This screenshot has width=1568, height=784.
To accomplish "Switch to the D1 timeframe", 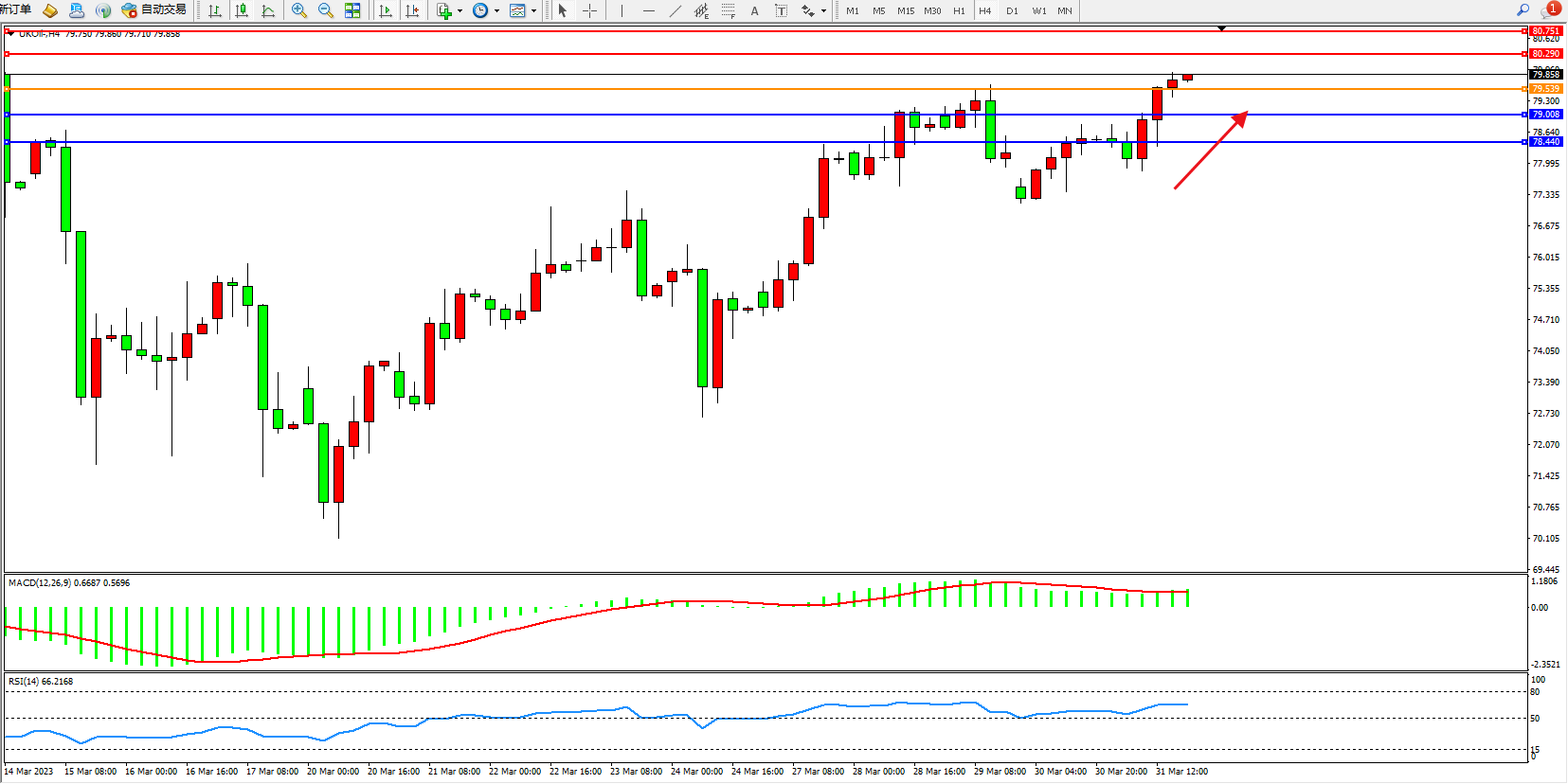I will pyautogui.click(x=1012, y=10).
